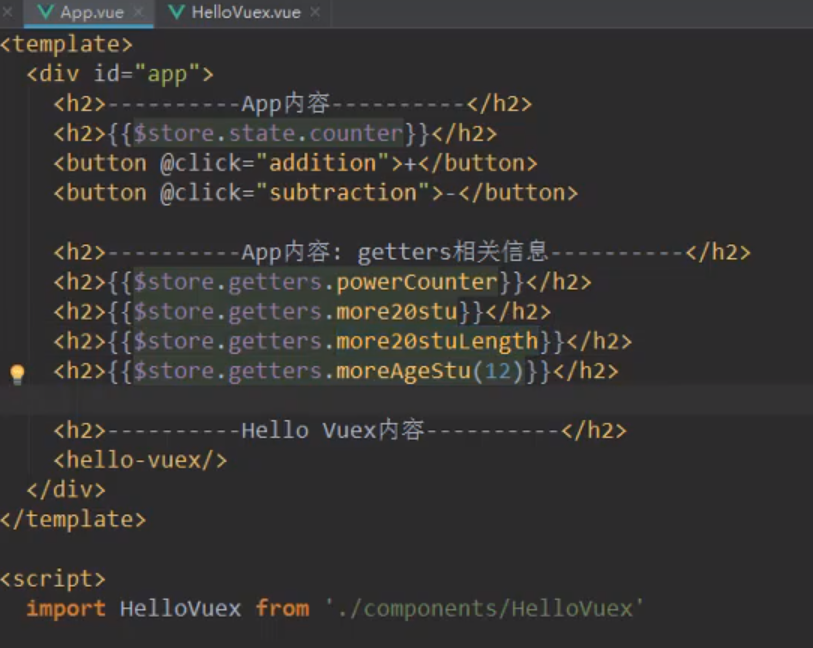
Task: Click the closing </div> tag
Action: click(66, 490)
